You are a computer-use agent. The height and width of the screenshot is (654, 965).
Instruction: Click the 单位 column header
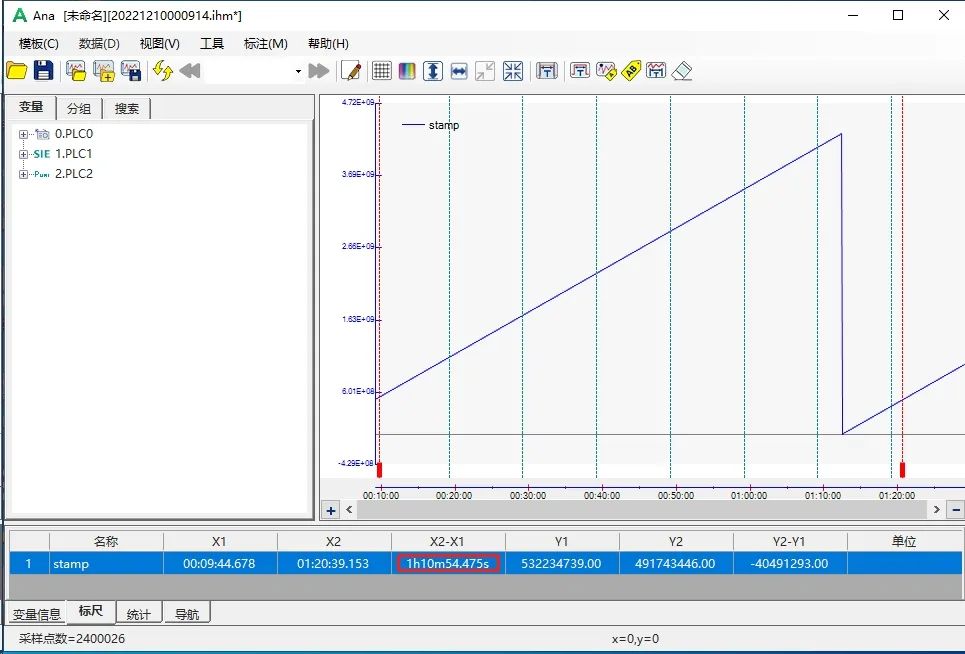904,541
